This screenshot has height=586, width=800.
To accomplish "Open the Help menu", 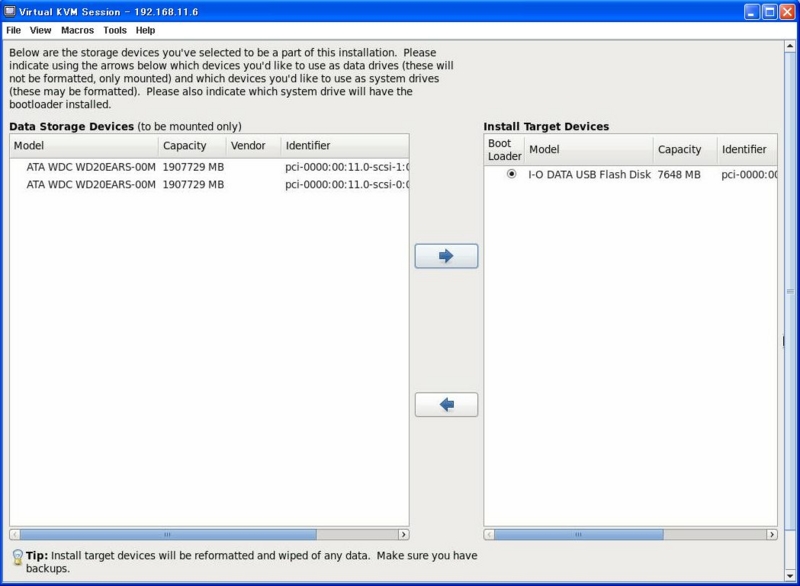I will click(x=145, y=30).
